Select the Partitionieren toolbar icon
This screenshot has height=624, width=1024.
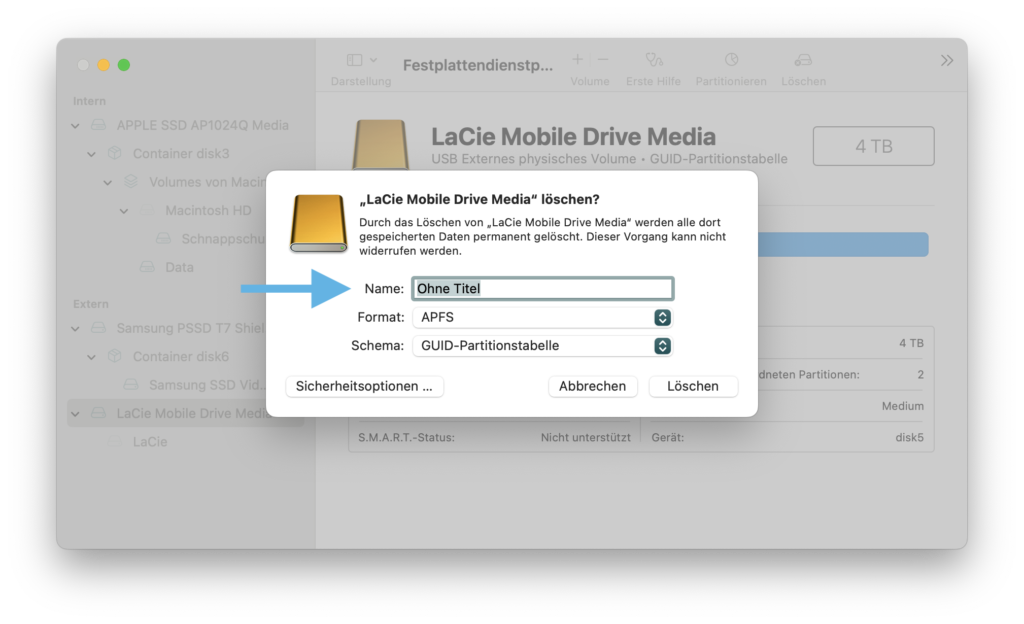click(x=731, y=60)
